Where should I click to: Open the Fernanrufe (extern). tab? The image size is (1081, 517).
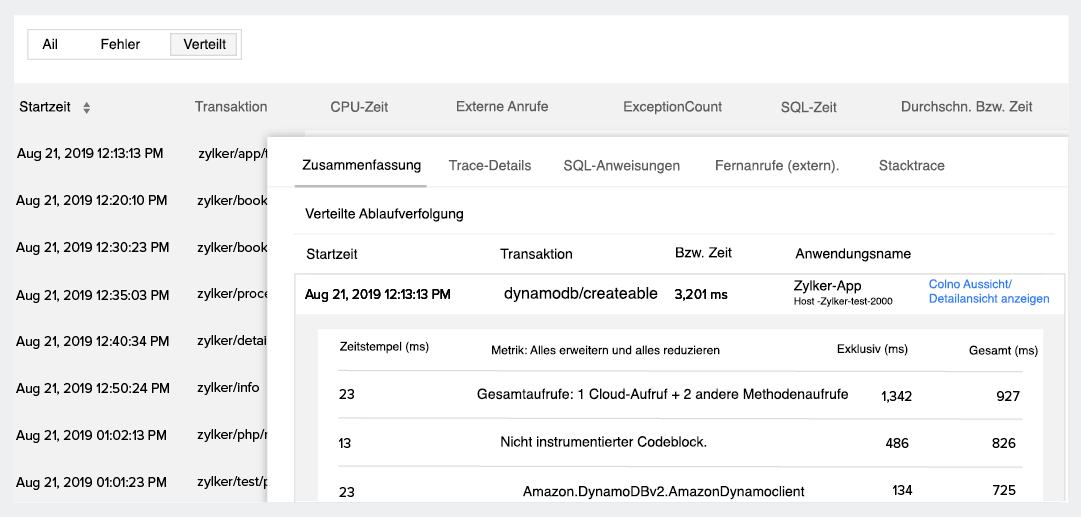(x=777, y=165)
